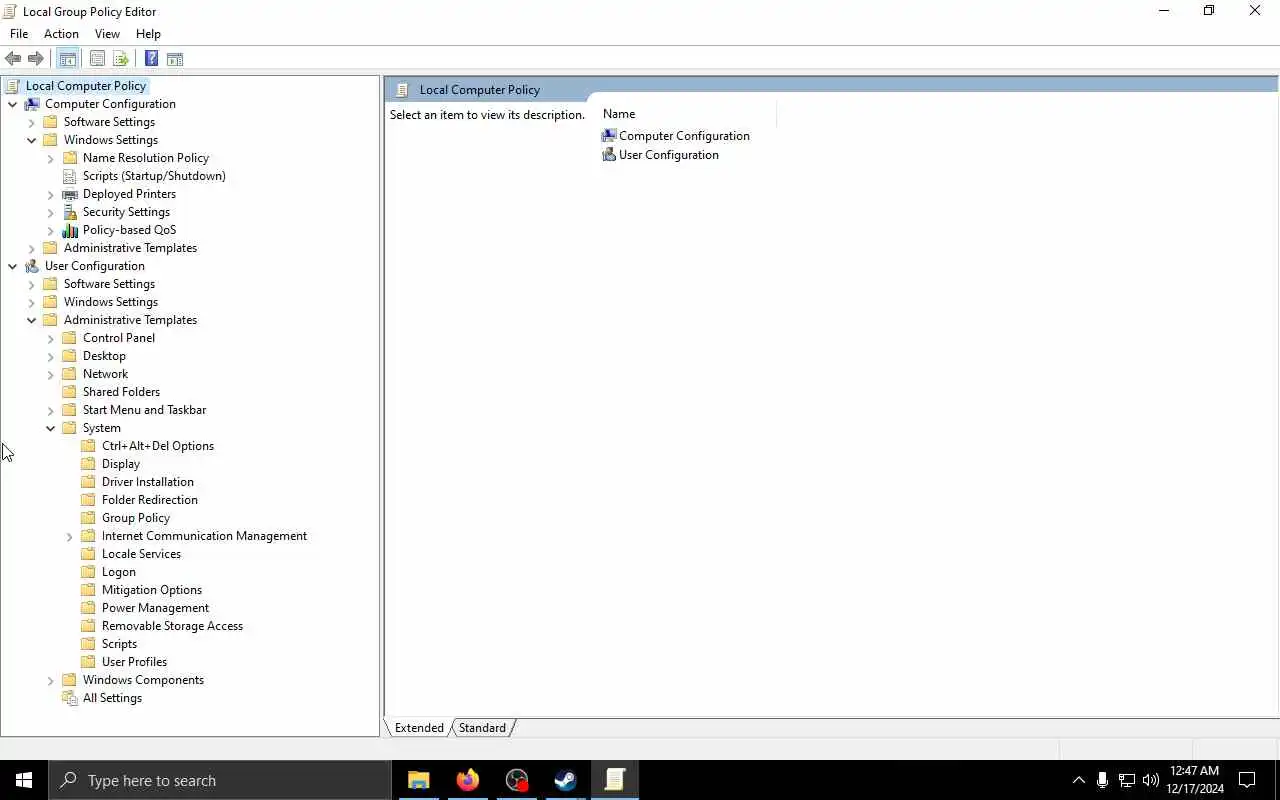Select the Folder Redirection folder
1280x800 pixels.
click(x=150, y=500)
